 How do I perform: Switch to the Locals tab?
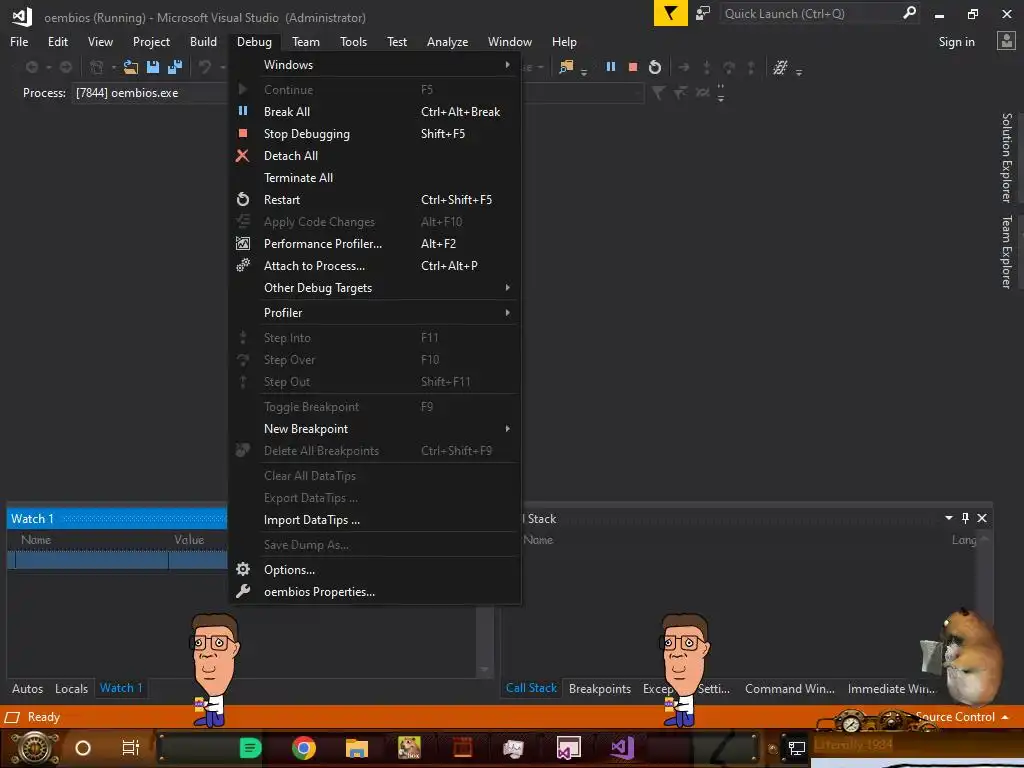pyautogui.click(x=71, y=688)
